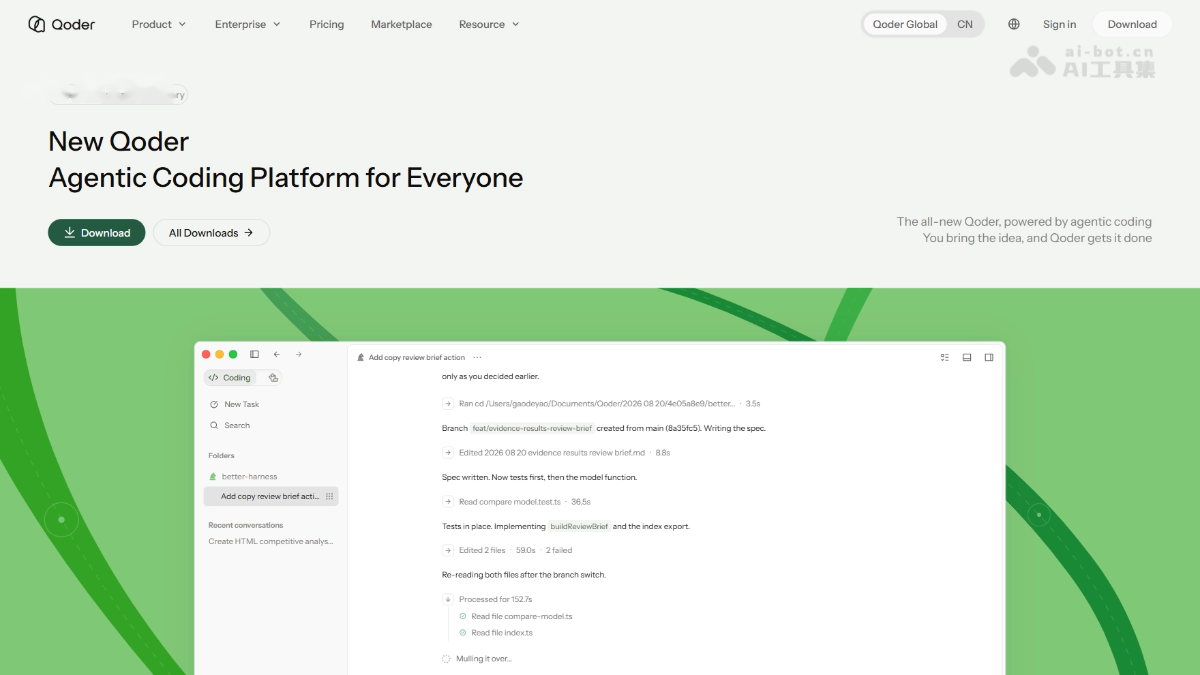Click the chess-knight icon before conversation title
Screen dimensions: 1200x675
[x=361, y=357]
